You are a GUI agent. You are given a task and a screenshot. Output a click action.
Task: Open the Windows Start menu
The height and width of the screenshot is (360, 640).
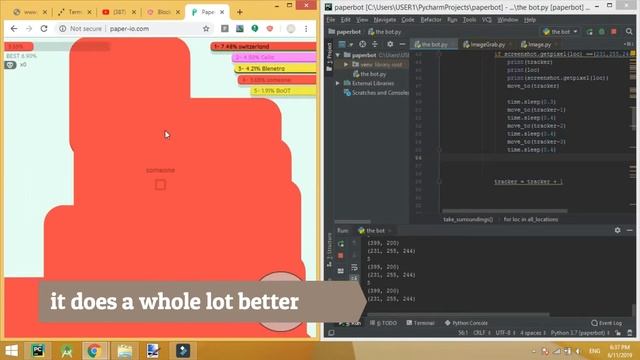tap(11, 351)
